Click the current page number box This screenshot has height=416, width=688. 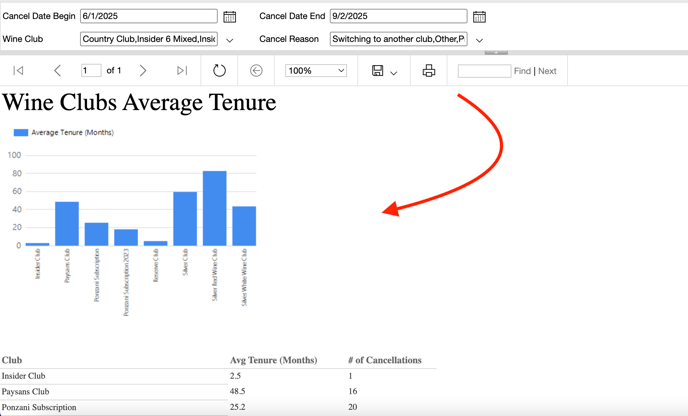point(90,71)
